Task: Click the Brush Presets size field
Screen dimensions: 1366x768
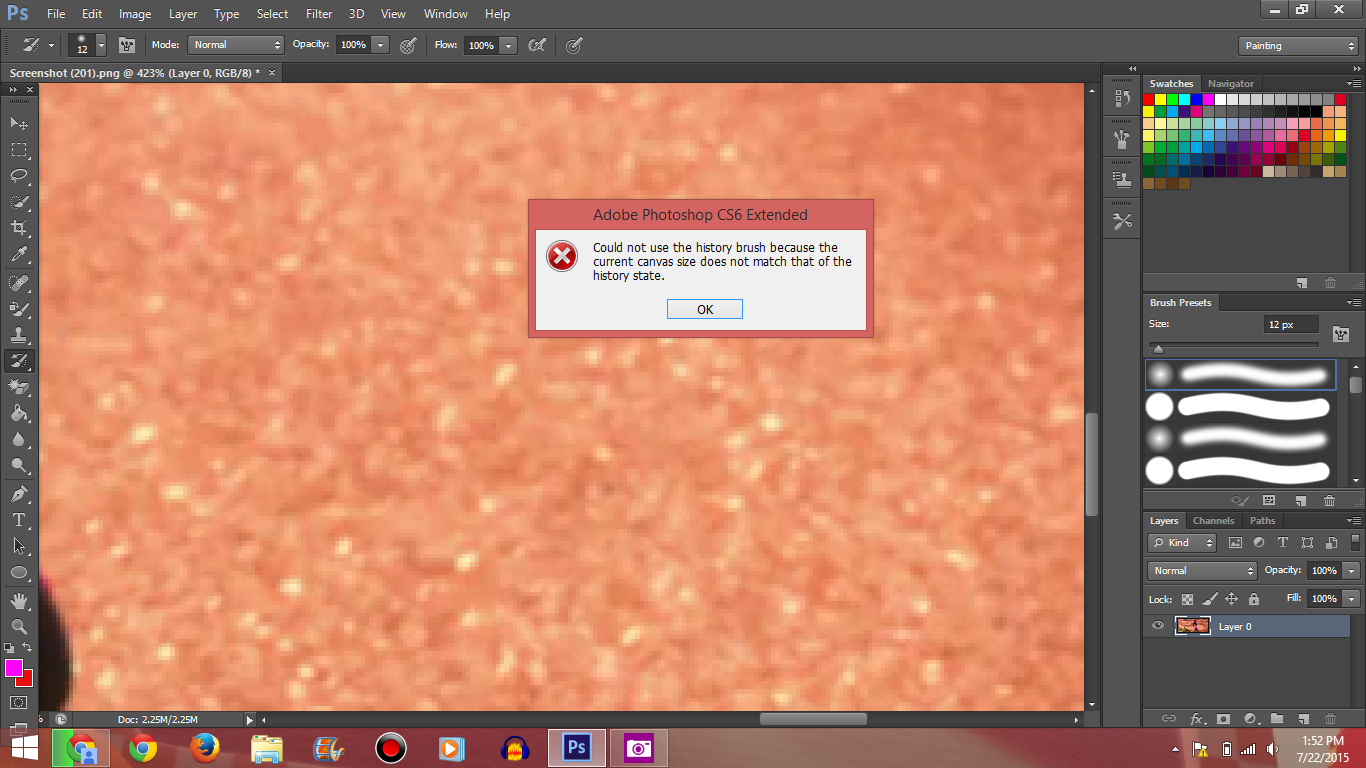Action: pos(1291,325)
